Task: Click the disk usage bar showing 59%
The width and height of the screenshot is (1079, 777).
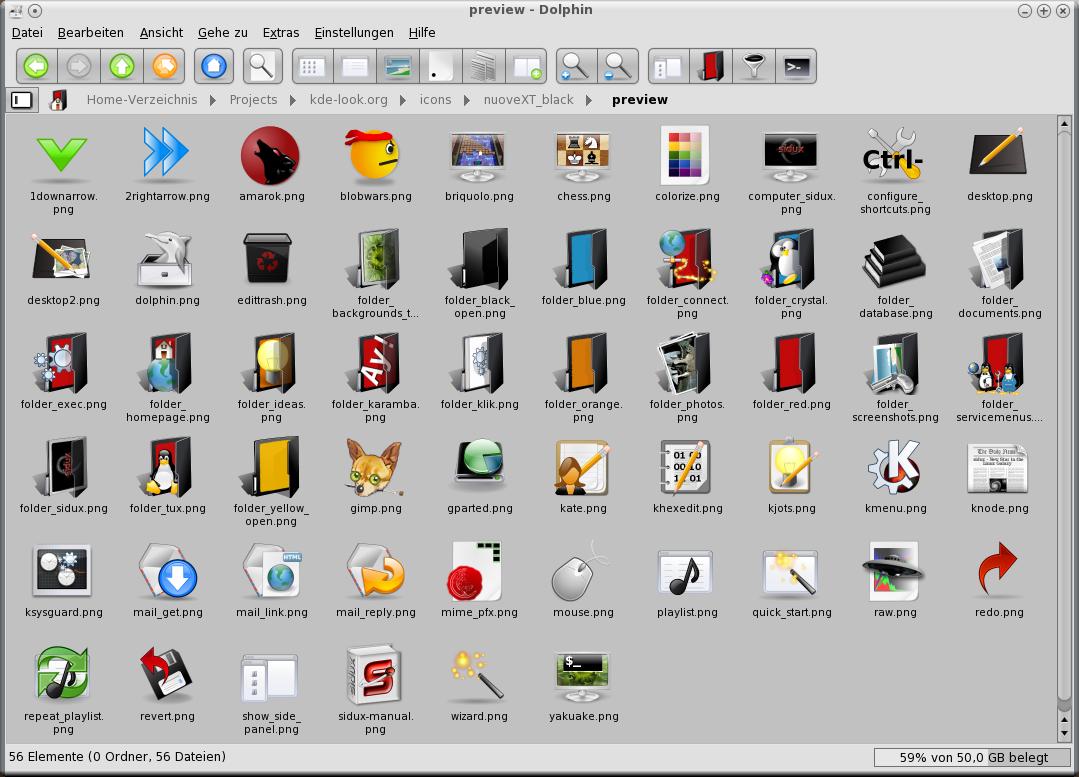Action: coord(973,757)
